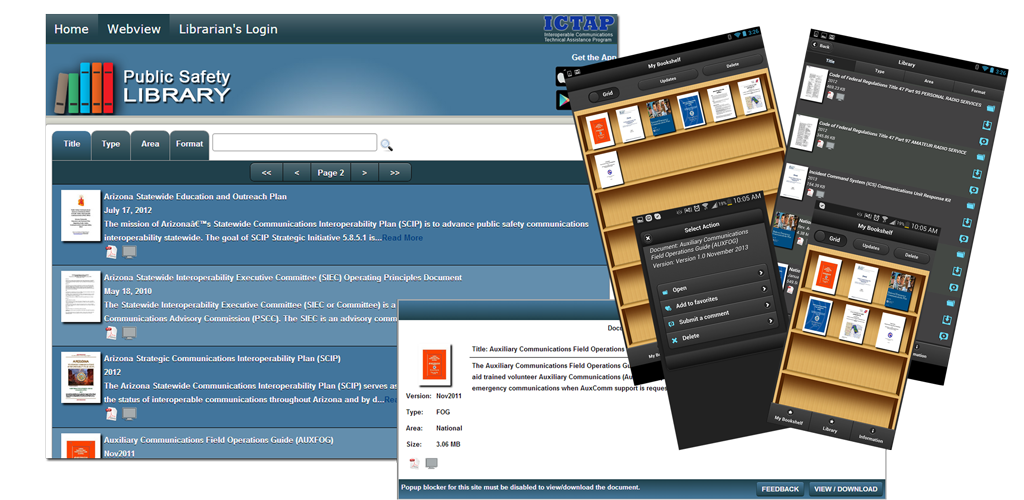
Task: Select the Webview menu item
Action: (x=134, y=29)
